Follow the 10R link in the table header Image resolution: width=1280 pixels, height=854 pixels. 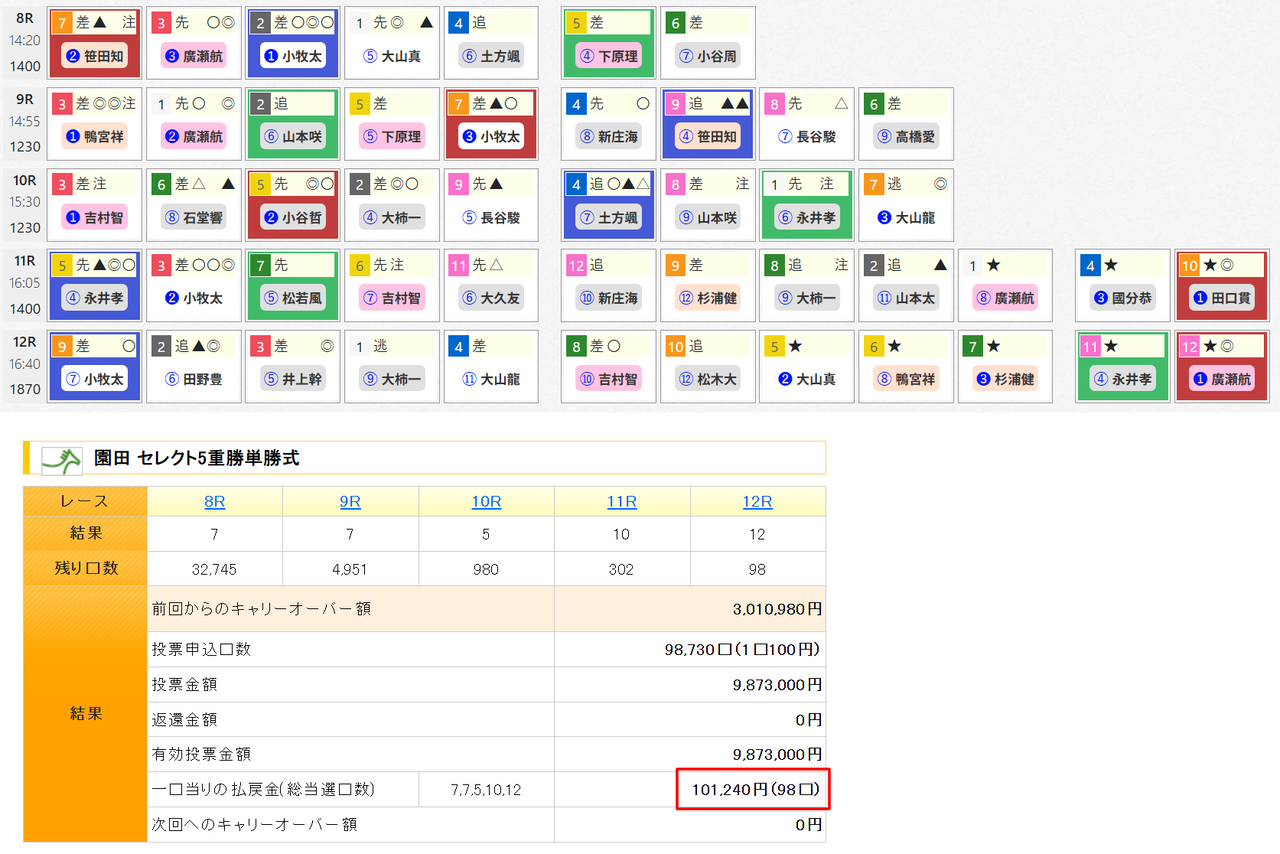486,501
